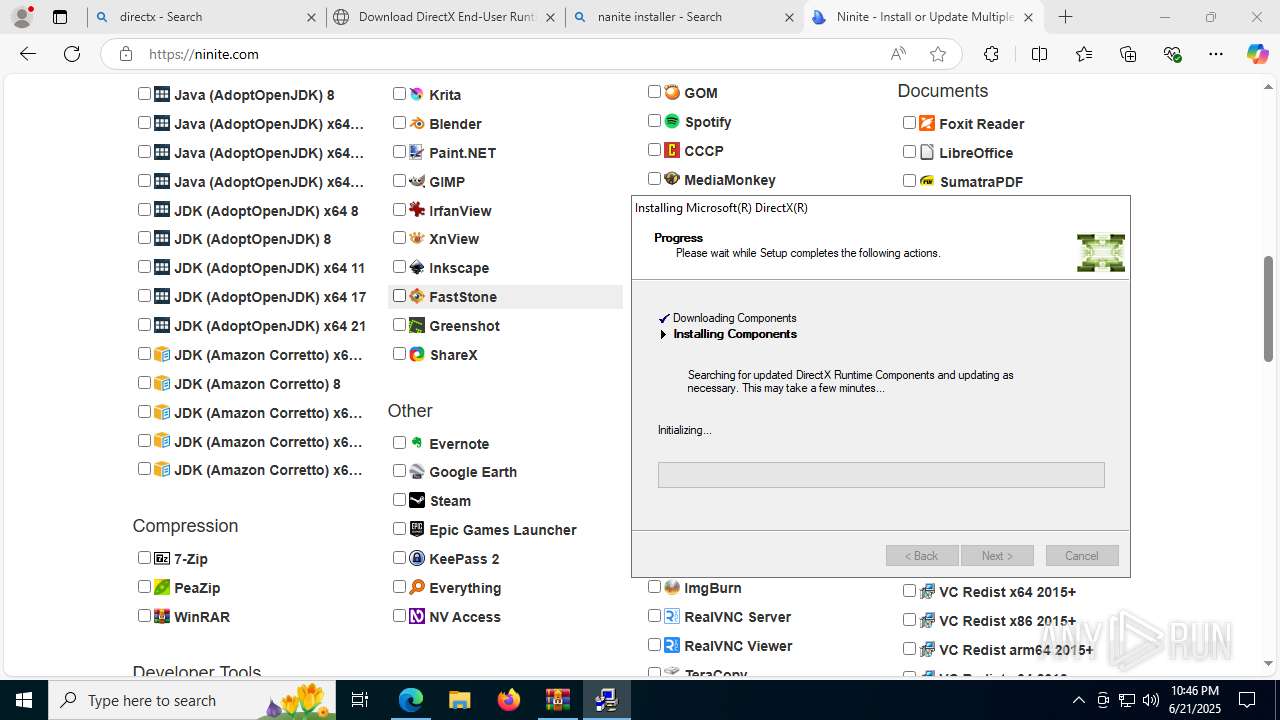This screenshot has height=720, width=1280.
Task: Click the disabled Back button
Action: 922,556
